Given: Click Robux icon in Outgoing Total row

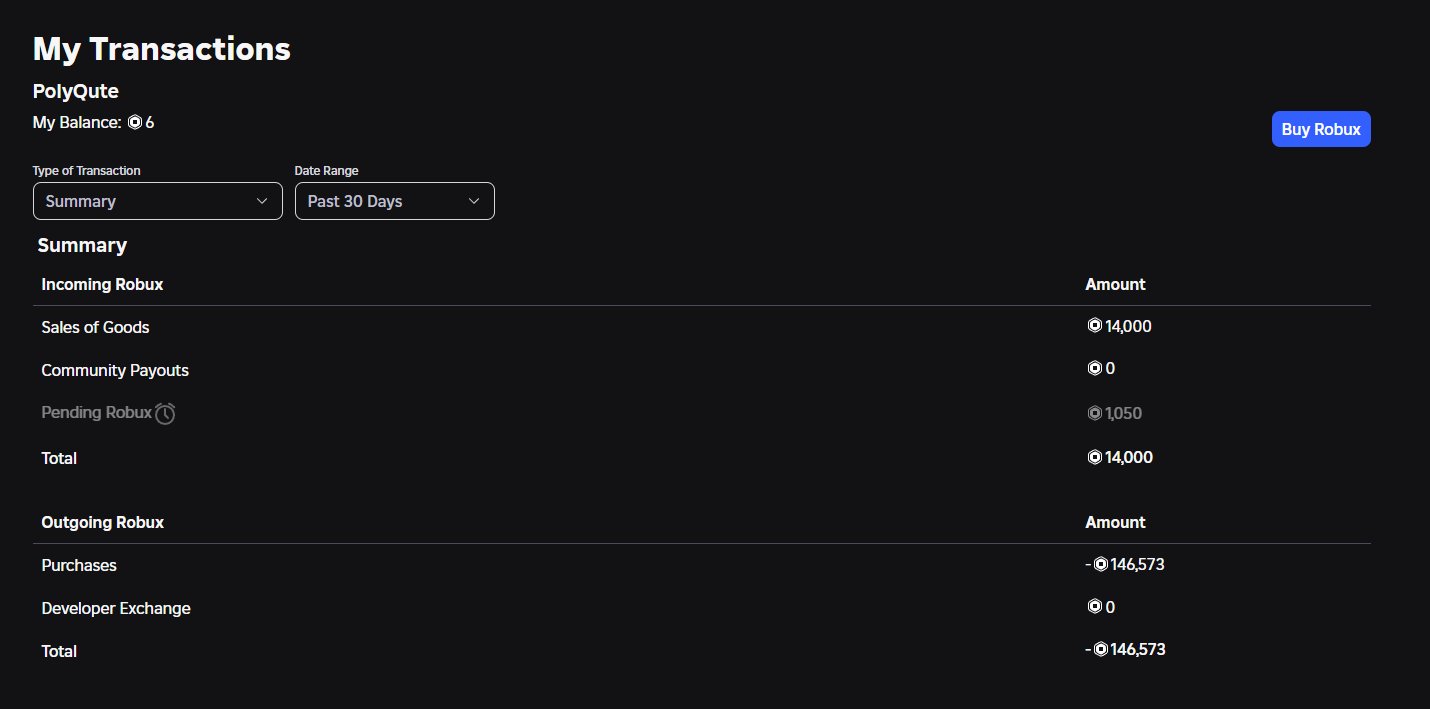Looking at the screenshot, I should 1100,650.
